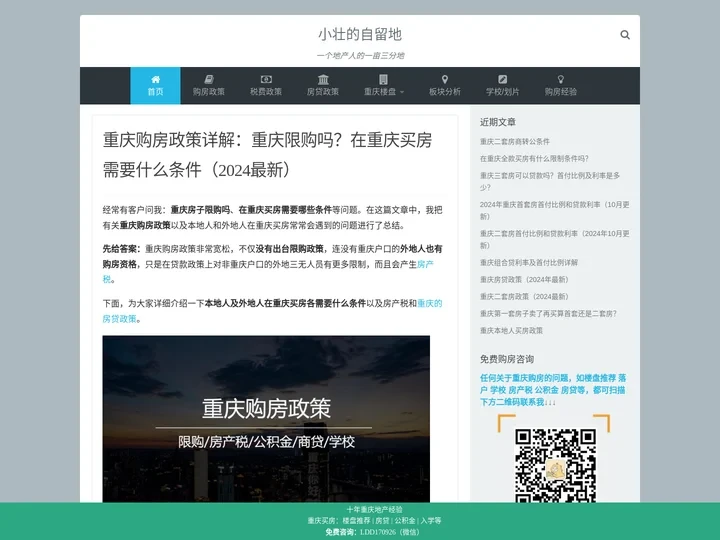
Task: Open 在重庆全款买房有什么限制条件吗? post
Action: click(534, 158)
